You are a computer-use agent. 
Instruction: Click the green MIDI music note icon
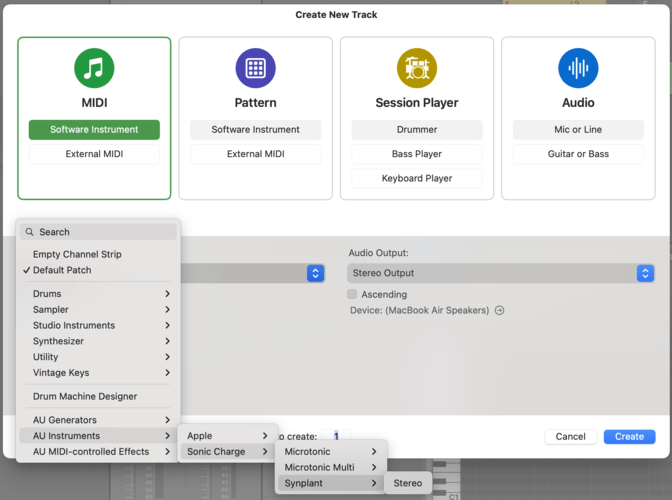[94, 68]
